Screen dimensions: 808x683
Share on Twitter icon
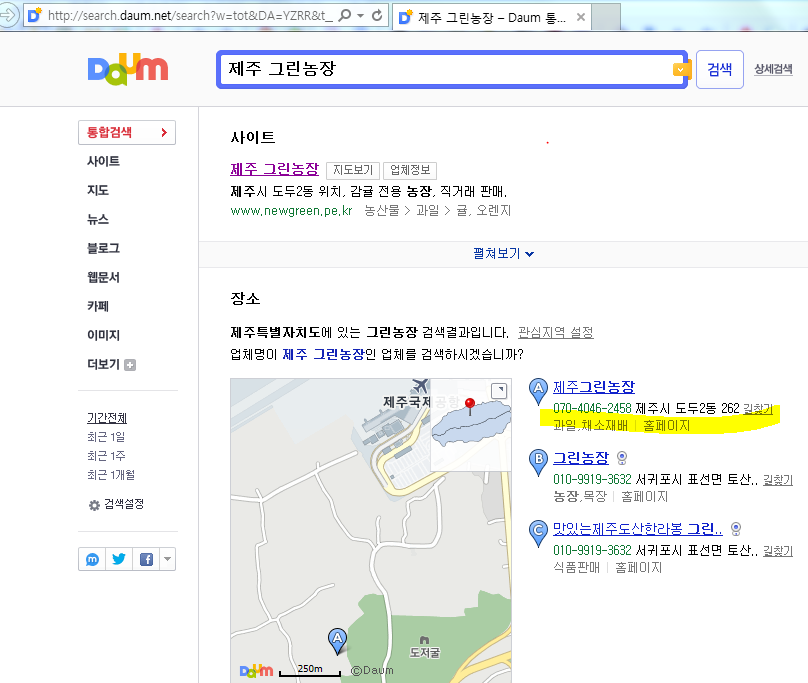coord(119,559)
